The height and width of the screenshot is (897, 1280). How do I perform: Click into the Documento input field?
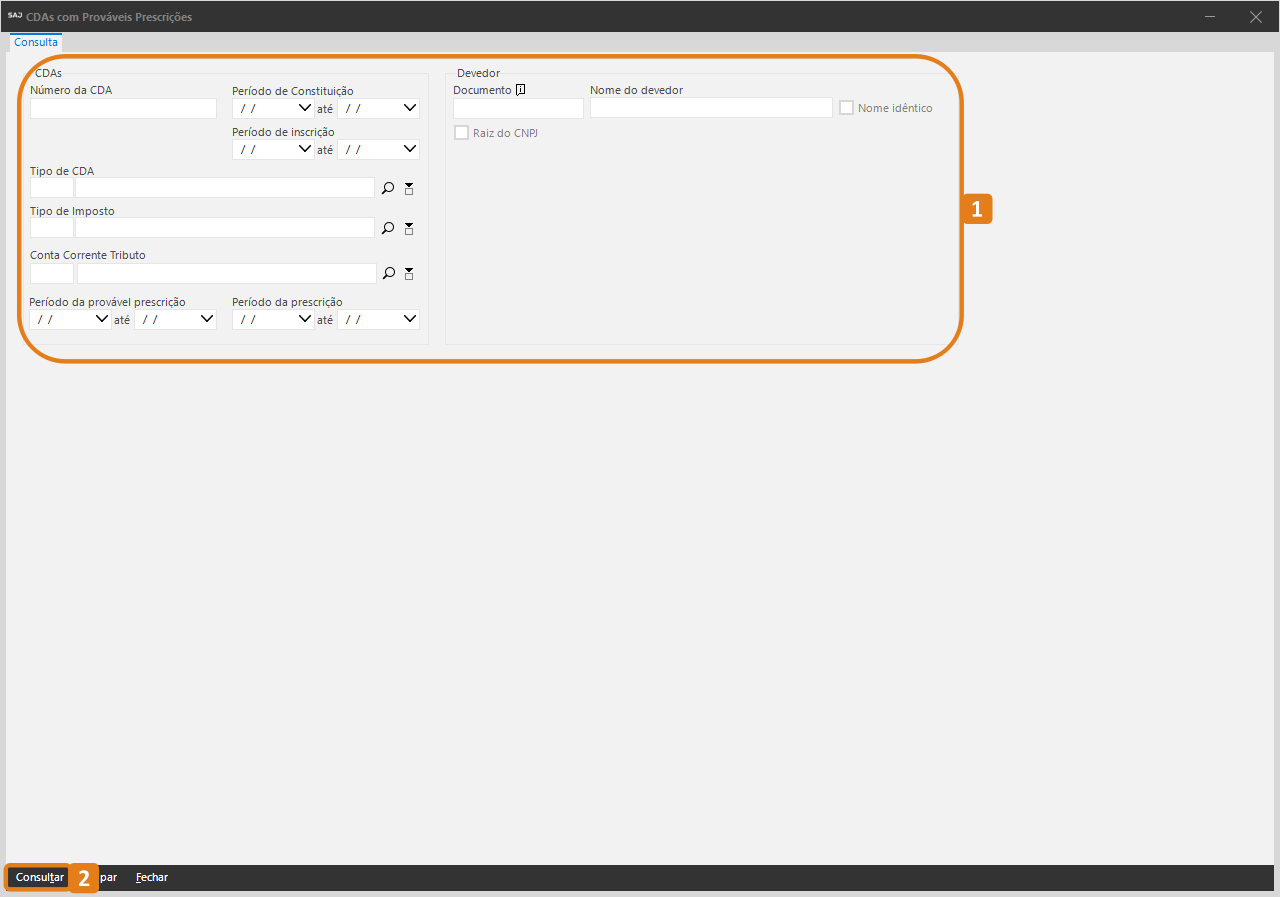coord(518,108)
